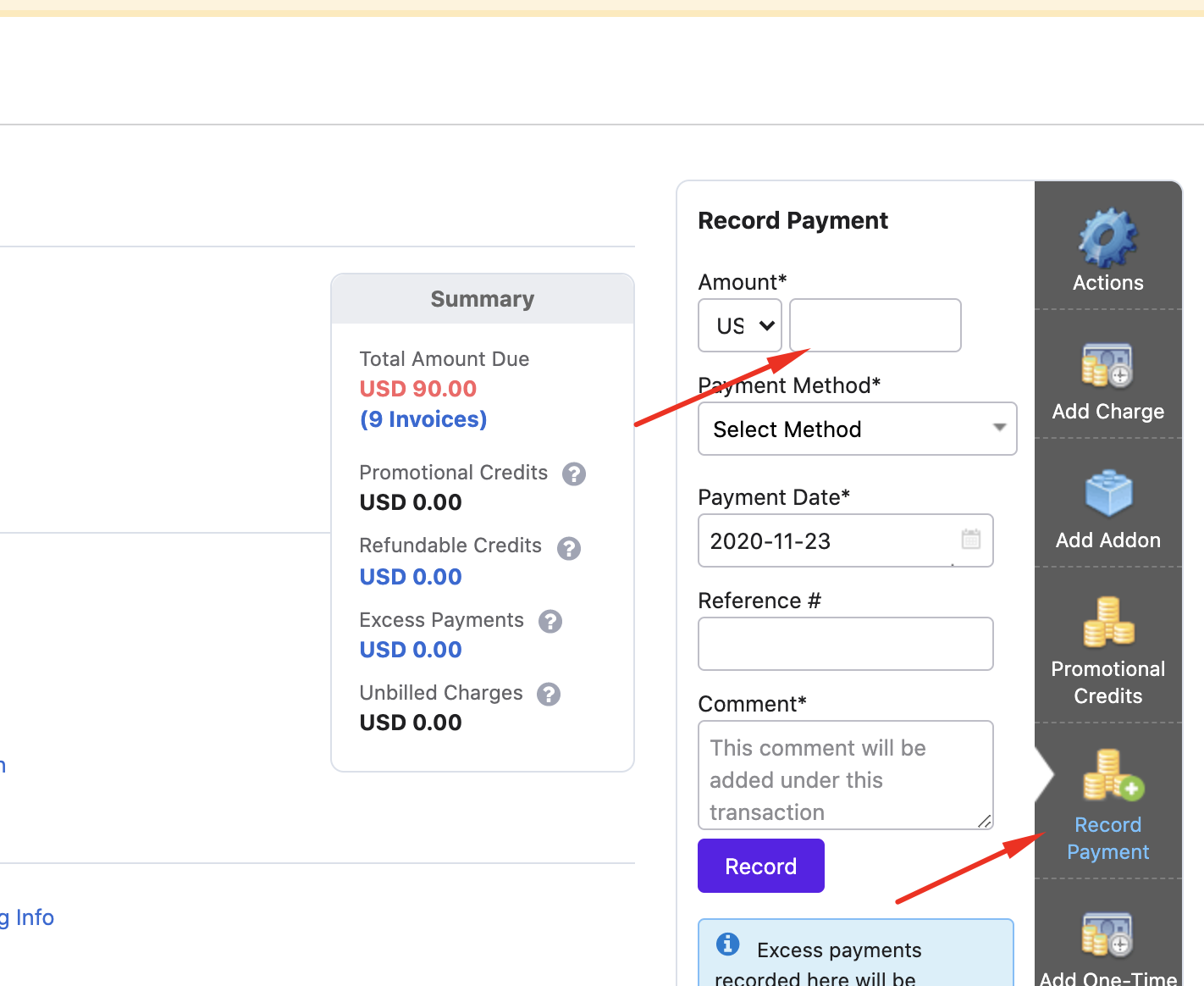The width and height of the screenshot is (1204, 986).
Task: Click help icon beside Refundable Credits
Action: click(x=569, y=548)
